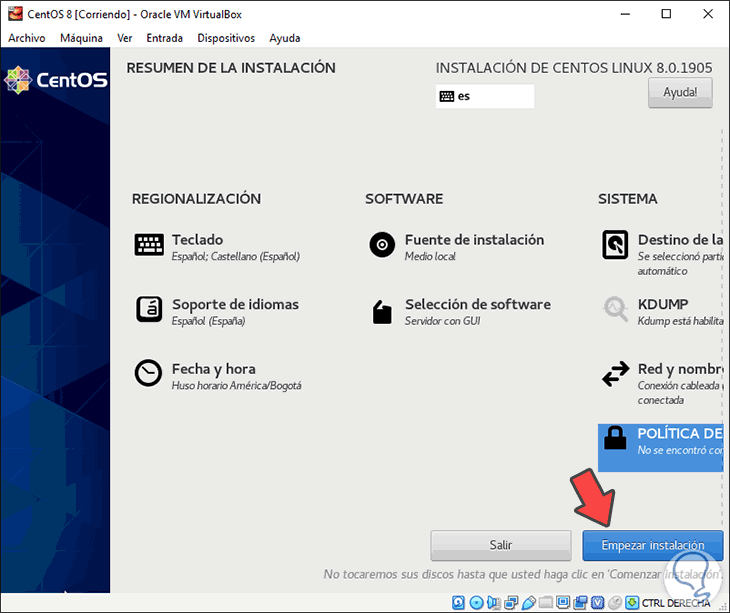Click the display status icon
This screenshot has height=613, width=730.
[x=563, y=602]
